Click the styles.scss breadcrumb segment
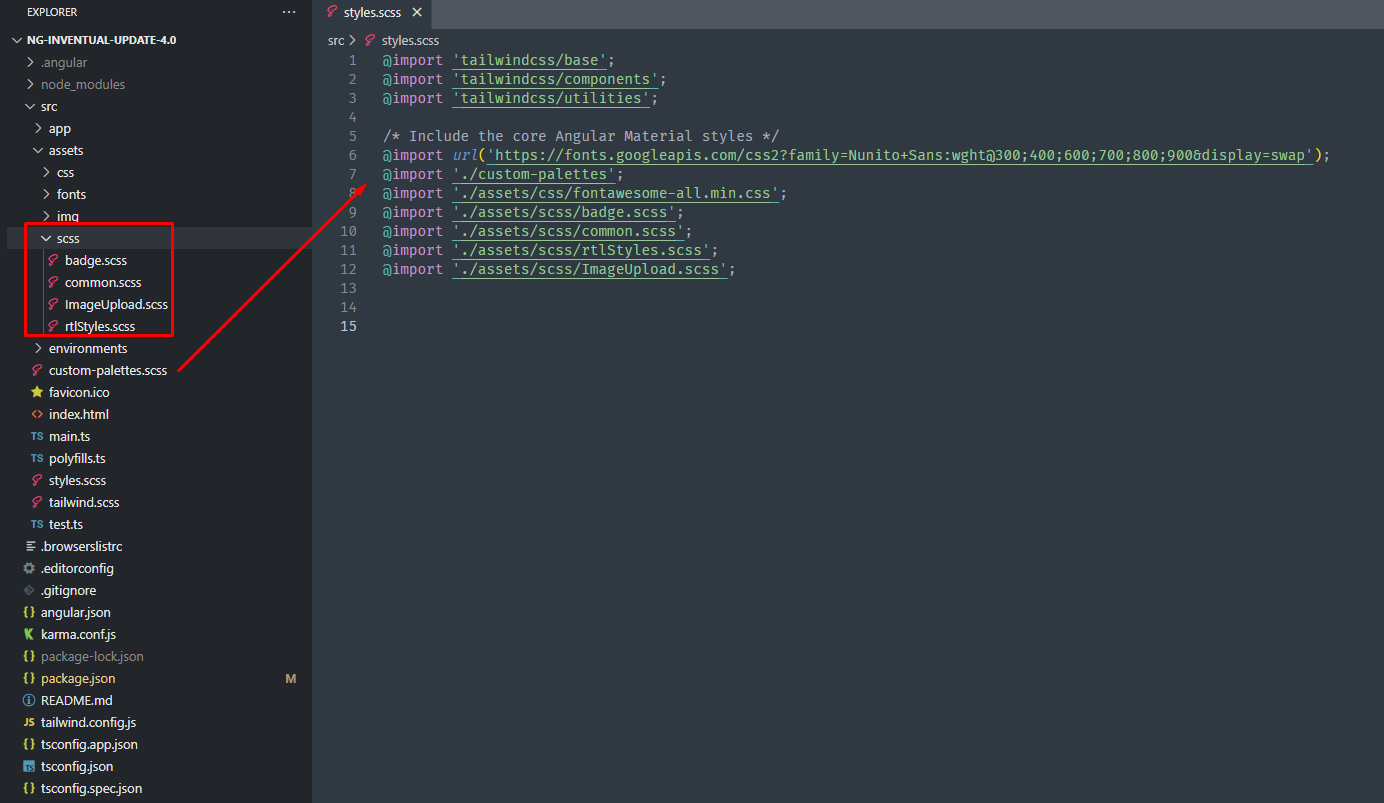This screenshot has height=803, width=1384. 410,40
